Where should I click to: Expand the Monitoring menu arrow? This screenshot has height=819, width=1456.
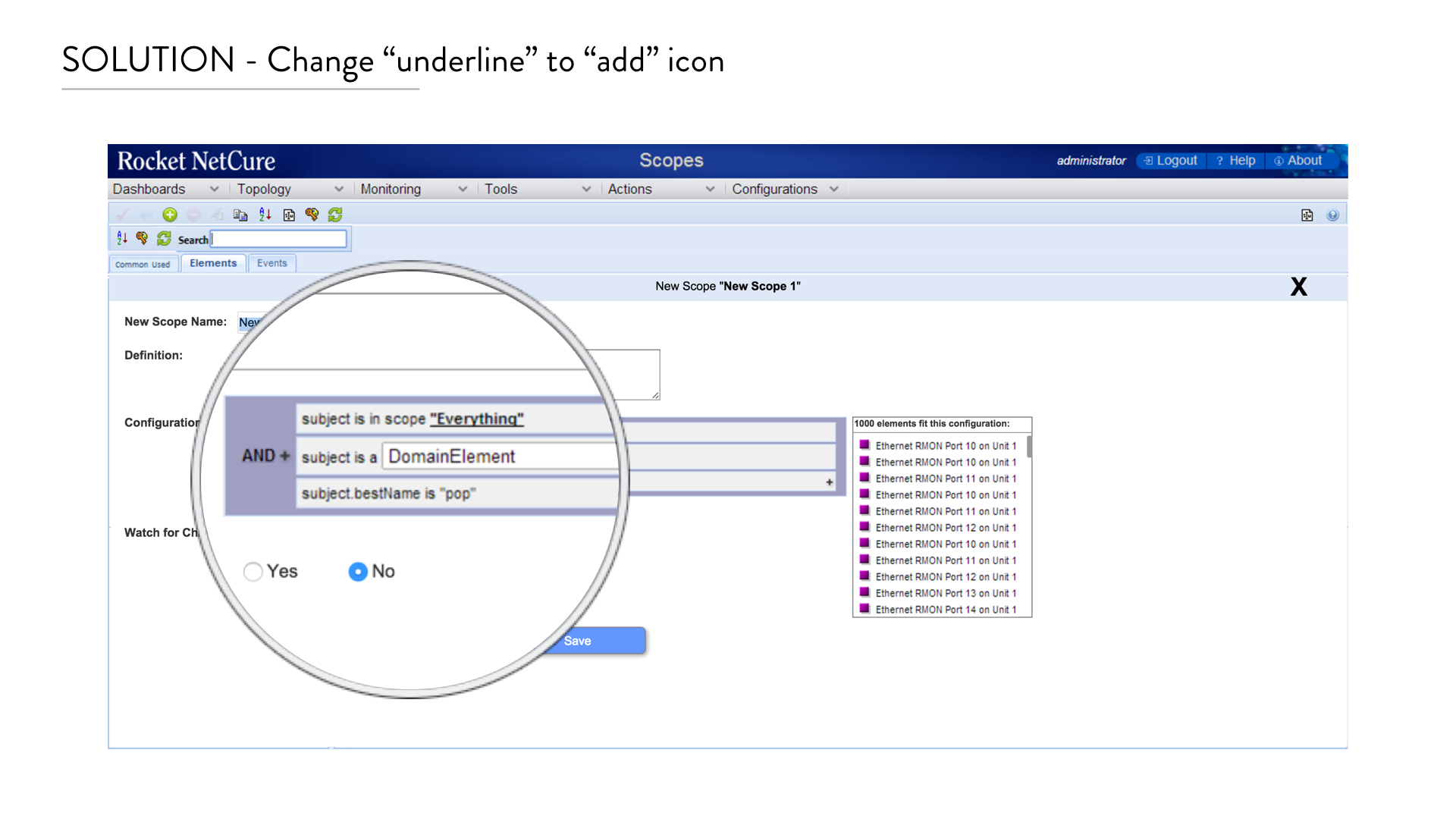(x=463, y=190)
